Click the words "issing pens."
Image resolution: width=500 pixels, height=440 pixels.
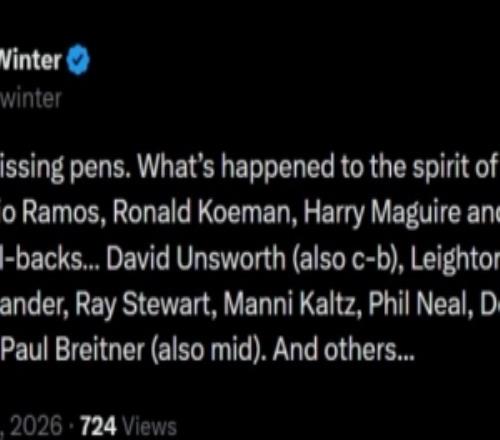(x=65, y=168)
